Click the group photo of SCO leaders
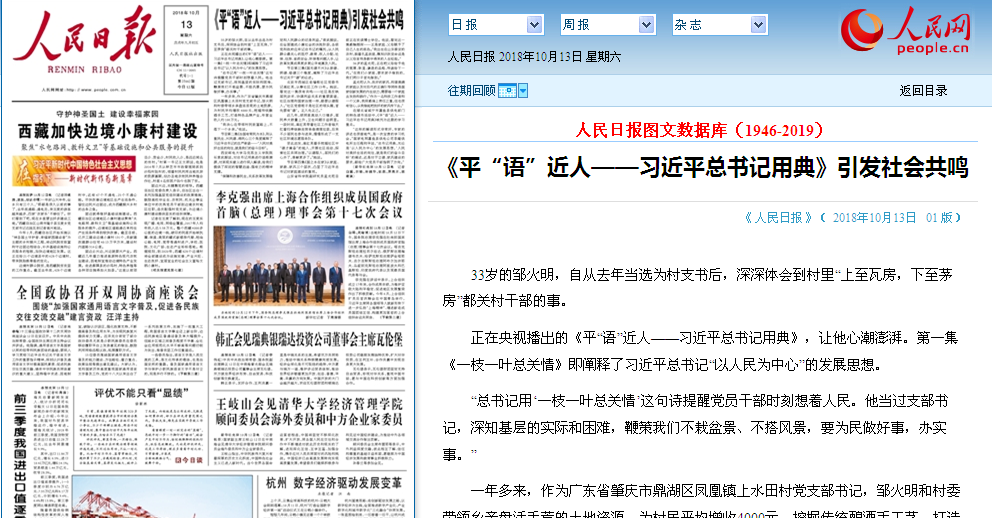 [279, 266]
